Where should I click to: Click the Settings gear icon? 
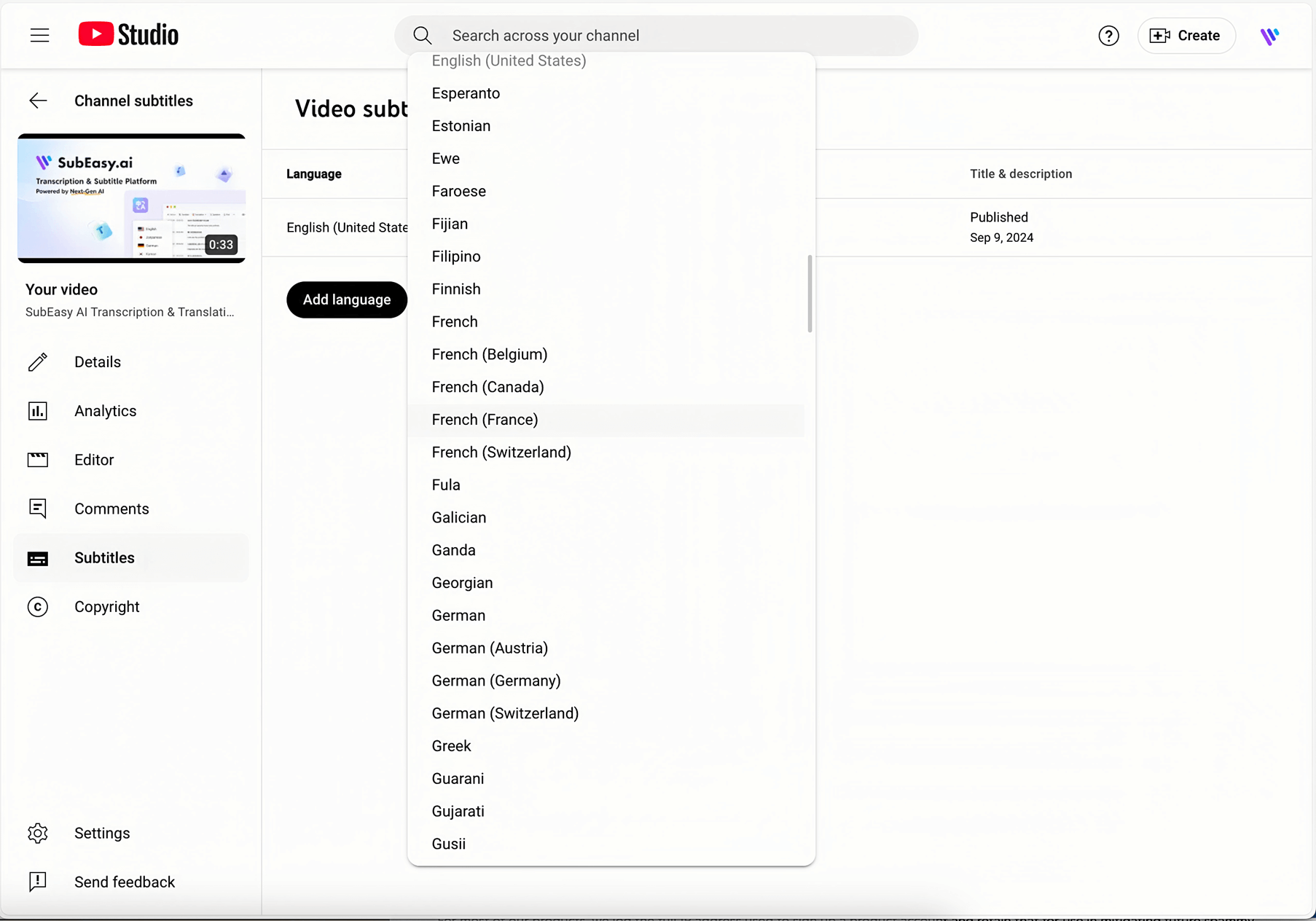[x=38, y=833]
